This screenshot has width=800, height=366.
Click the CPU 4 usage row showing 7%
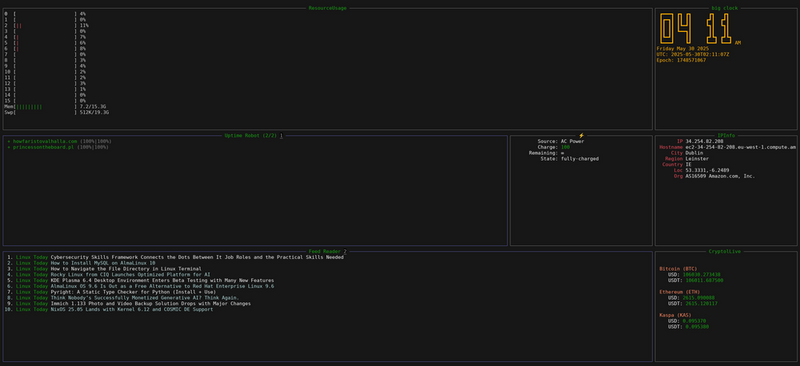[45, 37]
